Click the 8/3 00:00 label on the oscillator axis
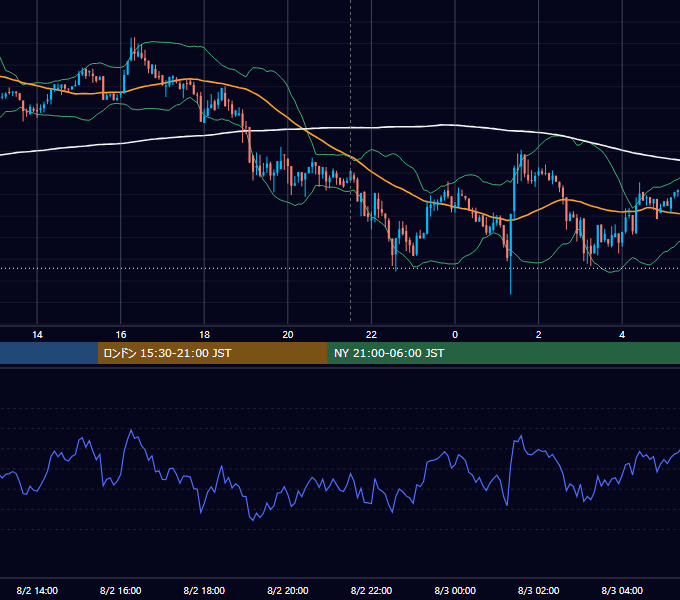The height and width of the screenshot is (600, 680). [x=455, y=590]
